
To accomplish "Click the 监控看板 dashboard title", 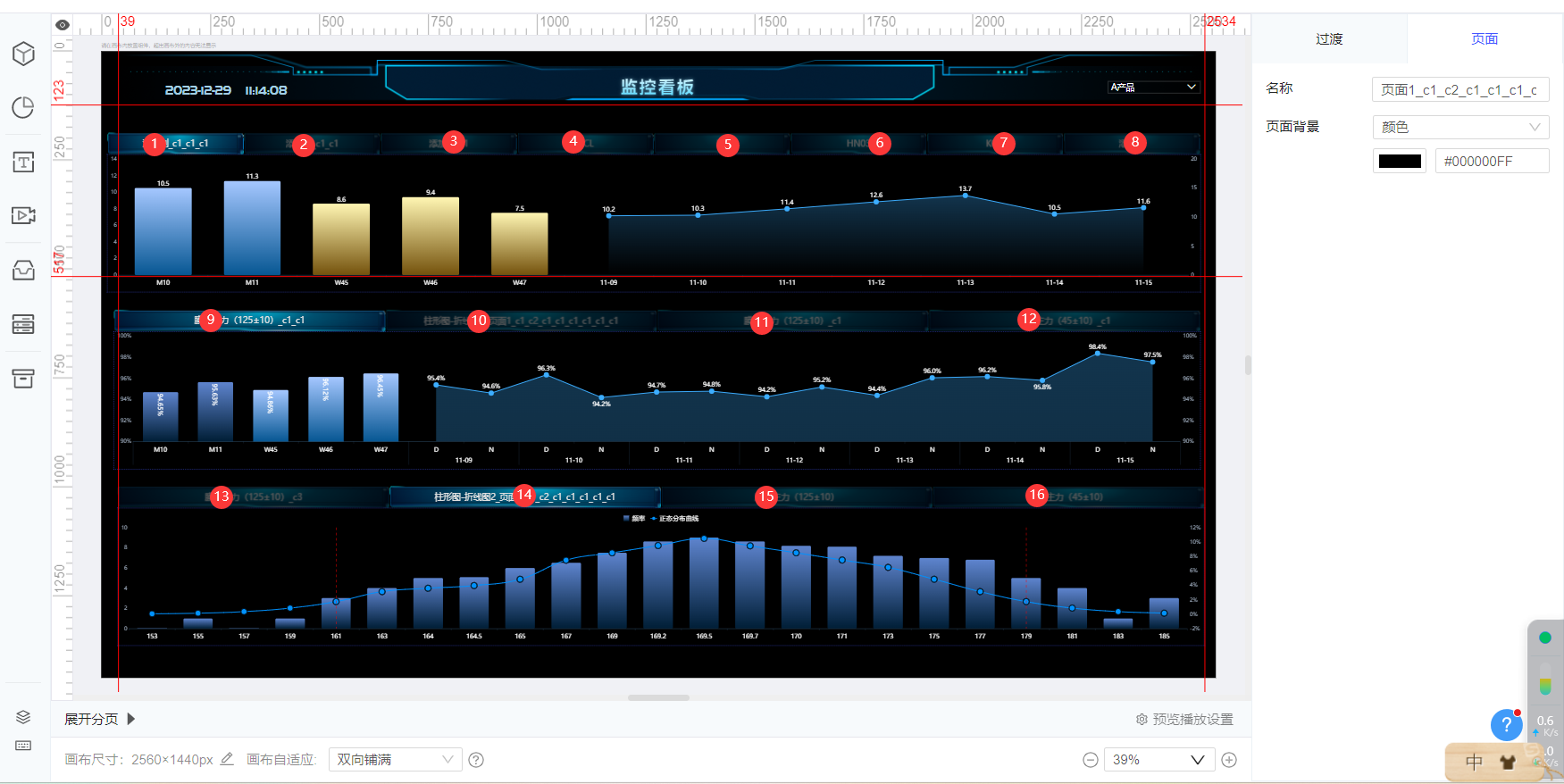I will pos(657,87).
